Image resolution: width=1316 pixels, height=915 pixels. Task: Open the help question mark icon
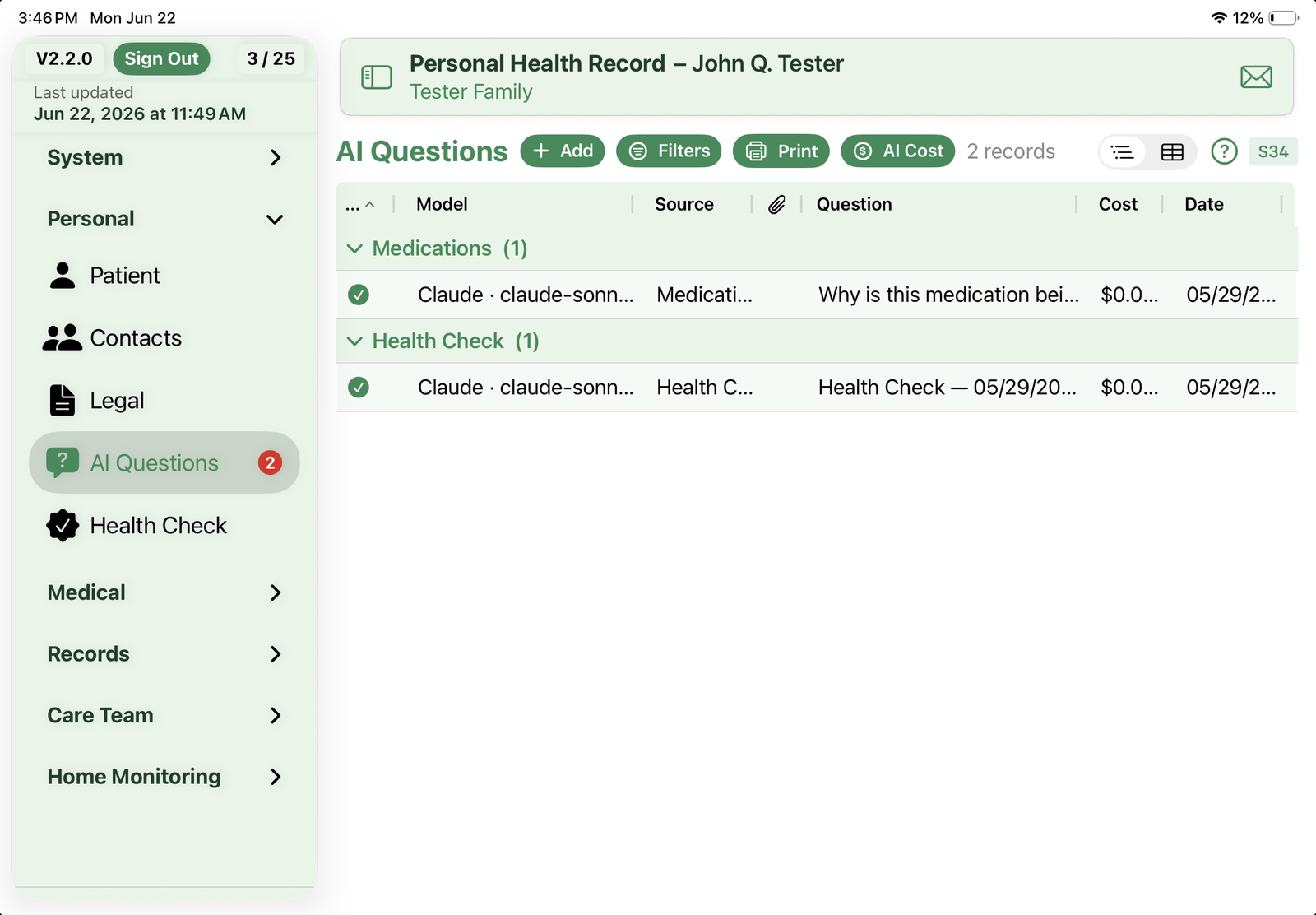(1224, 151)
